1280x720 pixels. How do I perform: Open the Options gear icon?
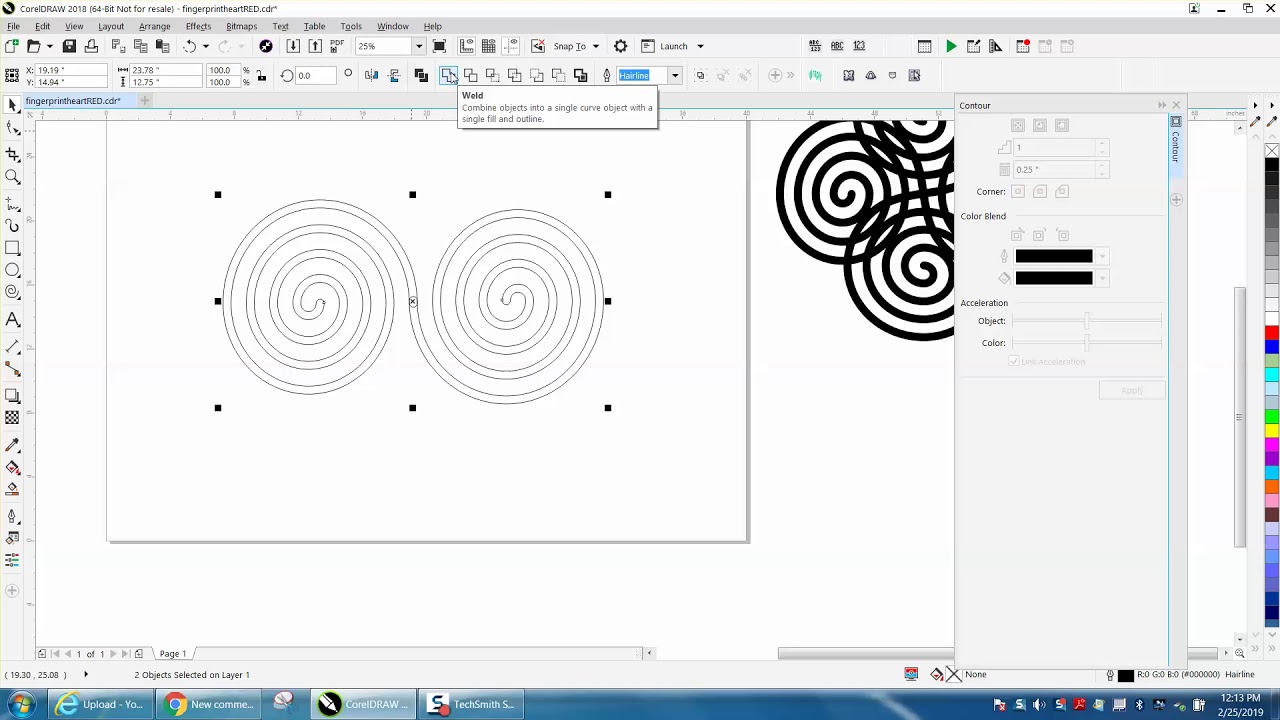(x=621, y=46)
